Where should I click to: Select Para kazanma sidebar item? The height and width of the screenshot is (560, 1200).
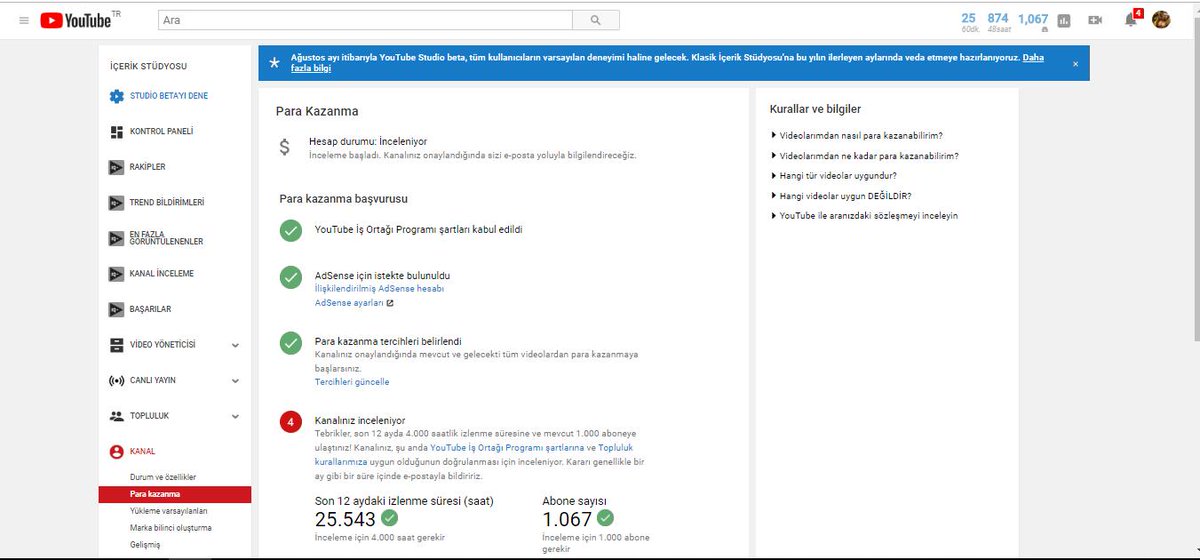(x=175, y=494)
